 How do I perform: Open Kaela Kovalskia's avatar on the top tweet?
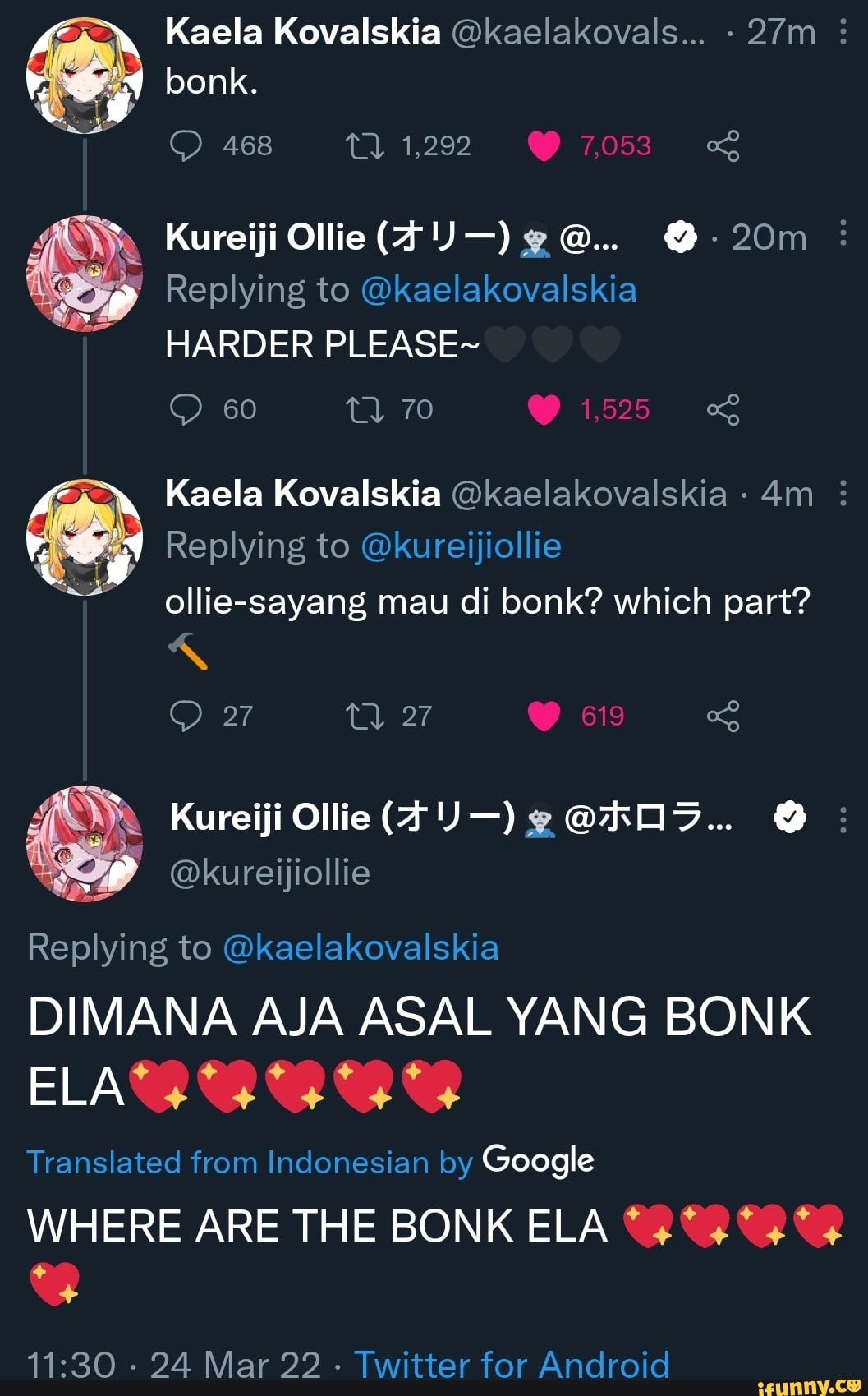85,76
